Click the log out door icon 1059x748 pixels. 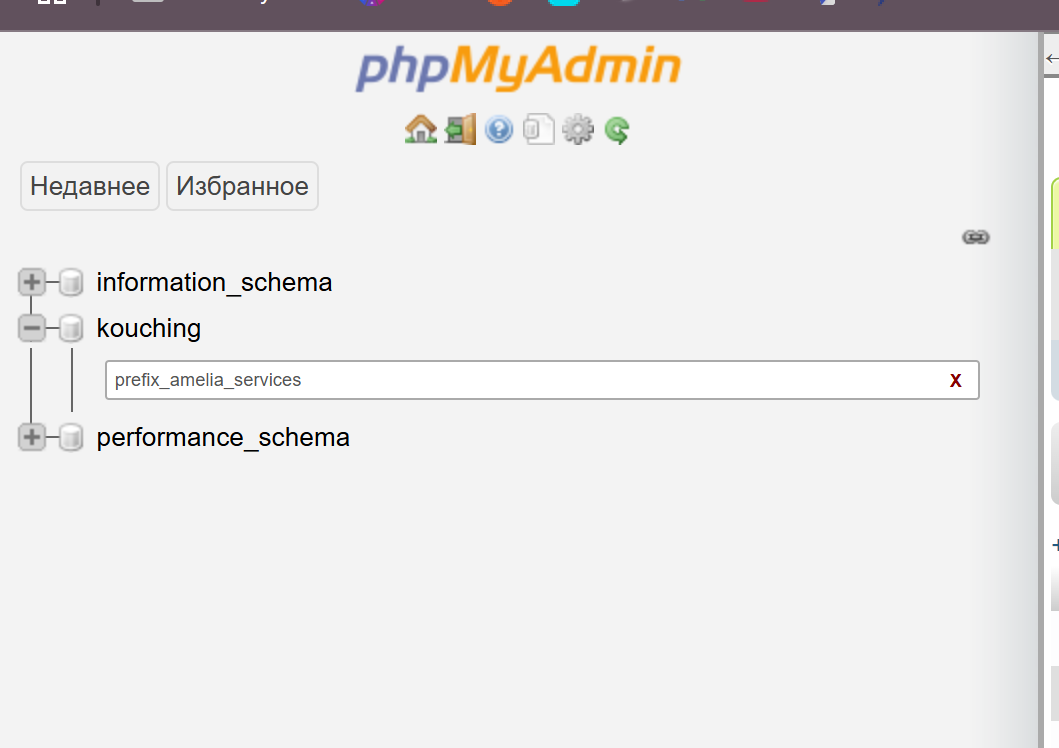click(x=460, y=129)
